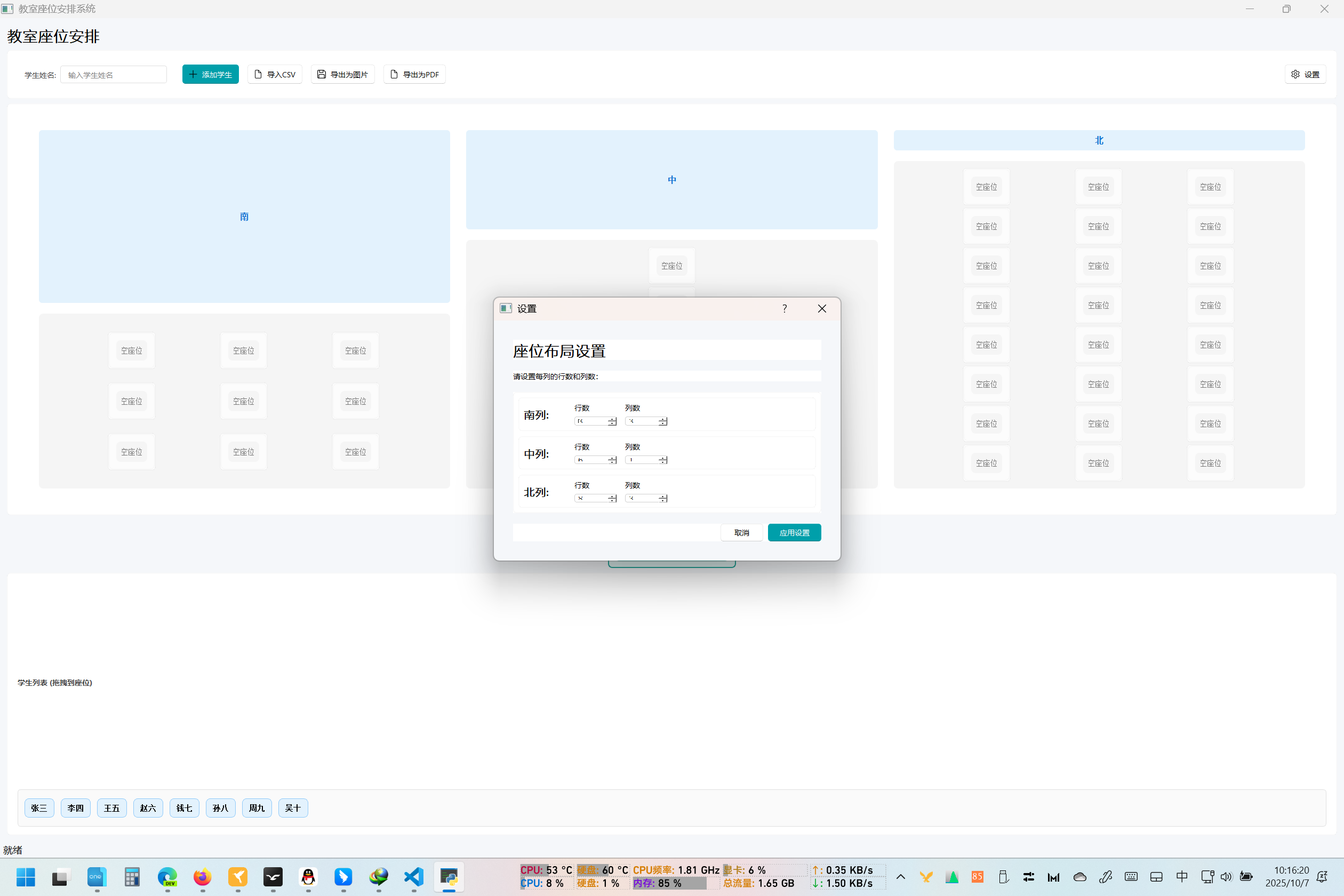Click the 中列 列数 spin box
This screenshot has width=1344, height=896.
pos(642,460)
